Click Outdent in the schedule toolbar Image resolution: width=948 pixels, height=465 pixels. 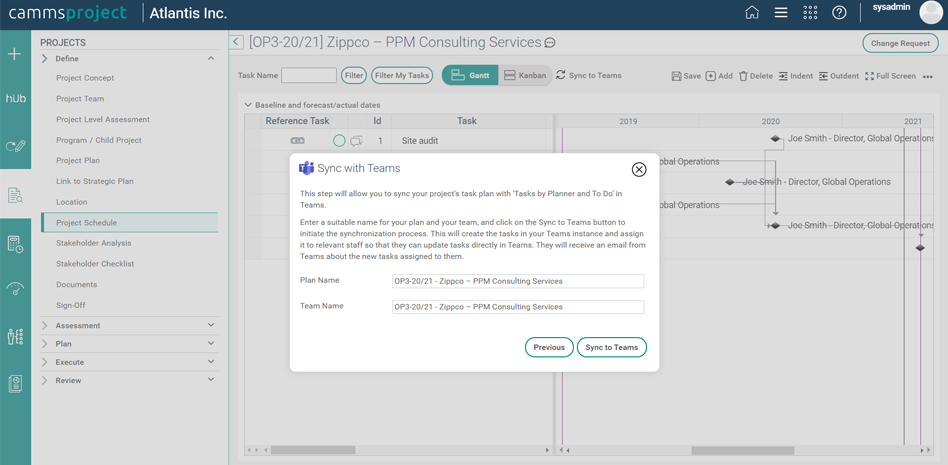tap(839, 76)
